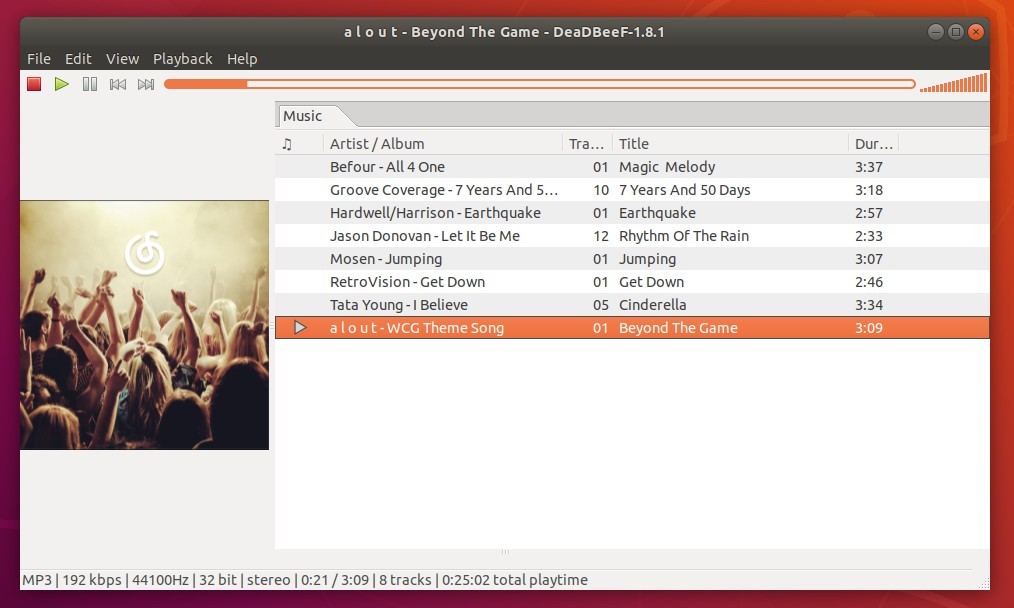Skip to previous track with the rewind icon
Screen dimensions: 1014x608
[x=117, y=84]
